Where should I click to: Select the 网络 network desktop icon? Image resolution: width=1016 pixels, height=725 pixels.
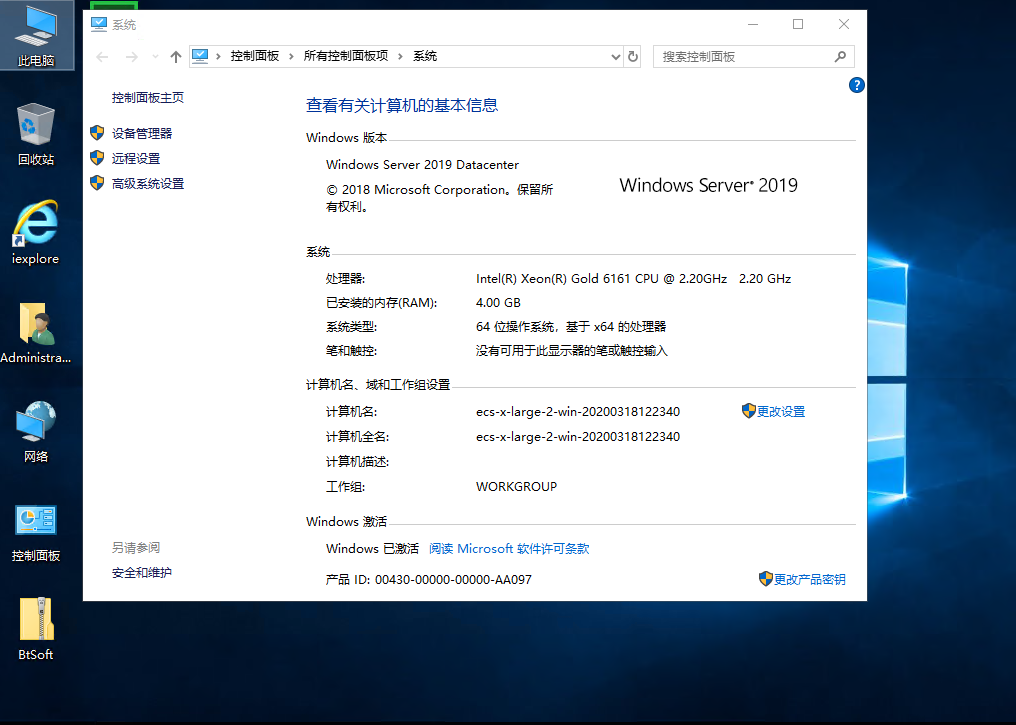click(36, 431)
